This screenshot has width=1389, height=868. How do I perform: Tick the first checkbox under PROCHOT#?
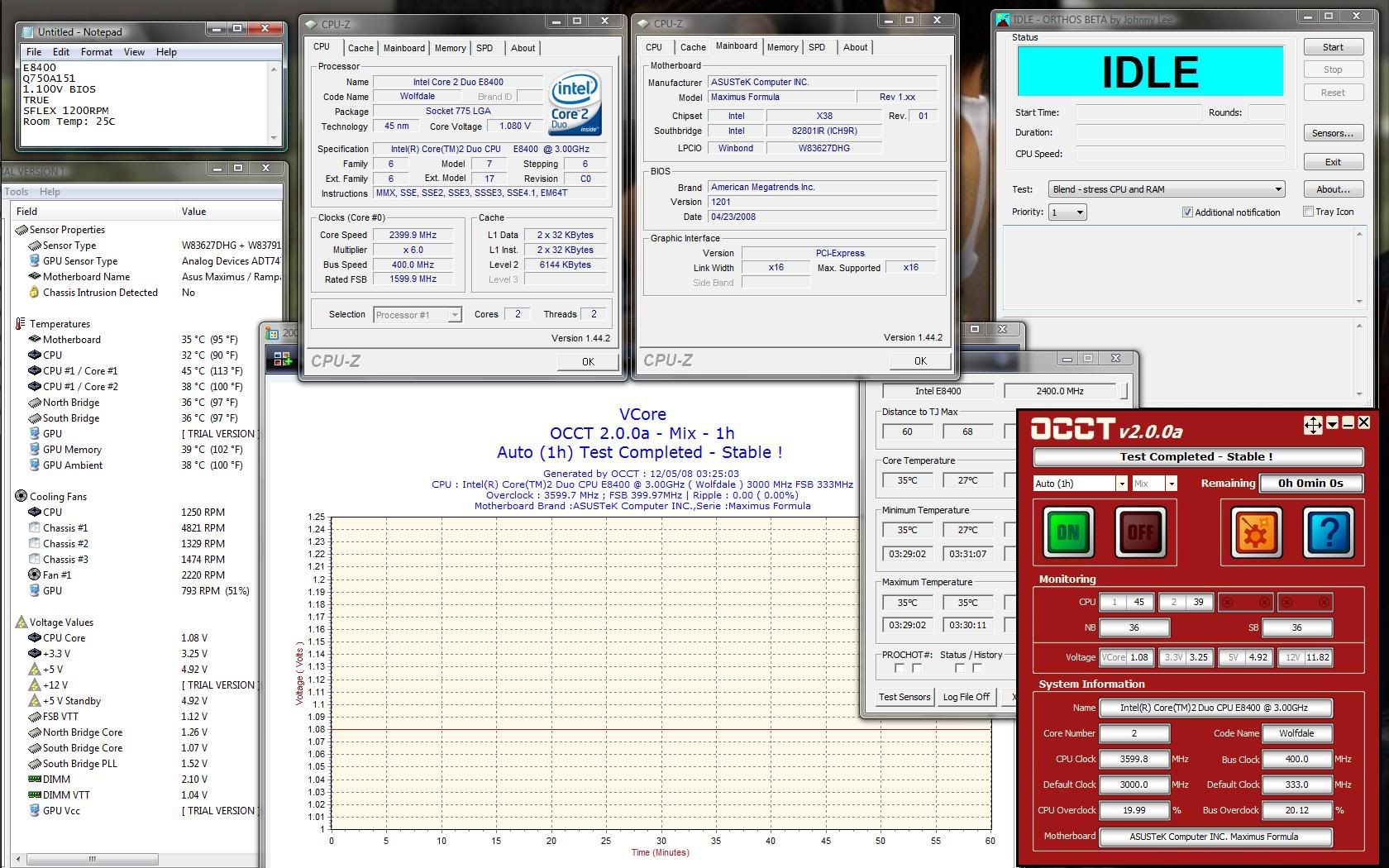tap(900, 668)
